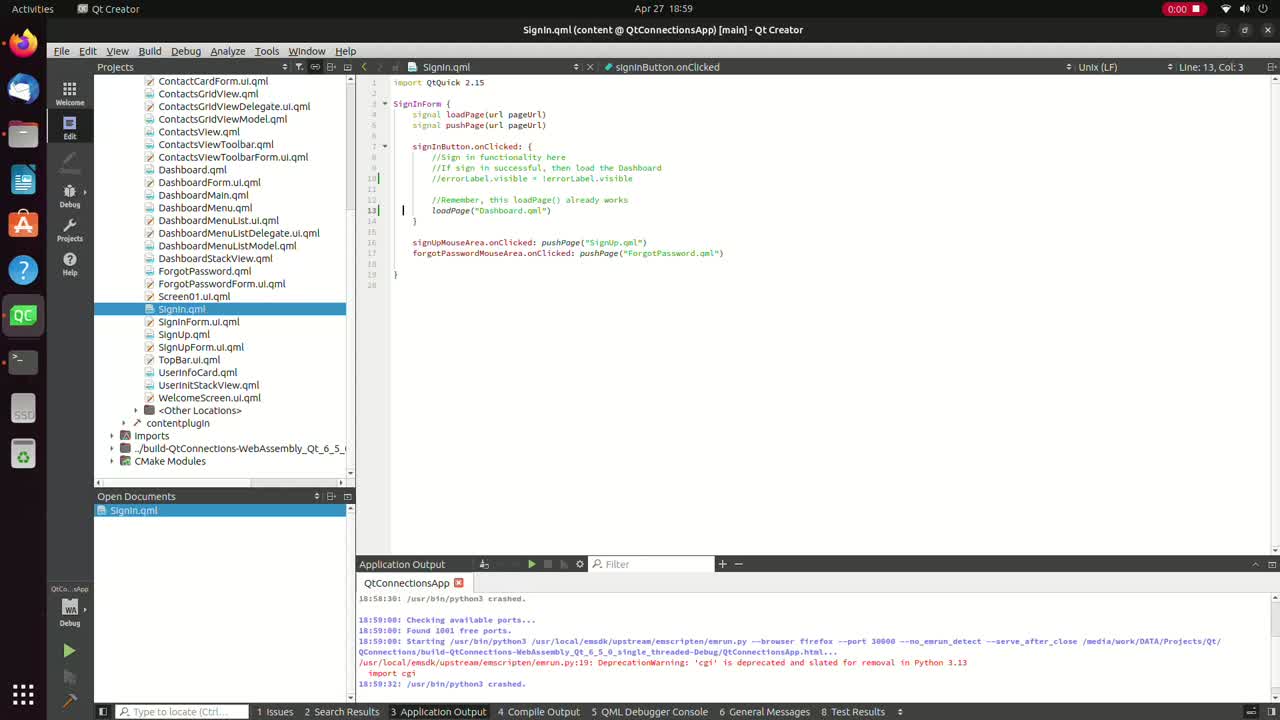The height and width of the screenshot is (720, 1280).
Task: Toggle synchronize with editor link icon
Action: pyautogui.click(x=315, y=67)
